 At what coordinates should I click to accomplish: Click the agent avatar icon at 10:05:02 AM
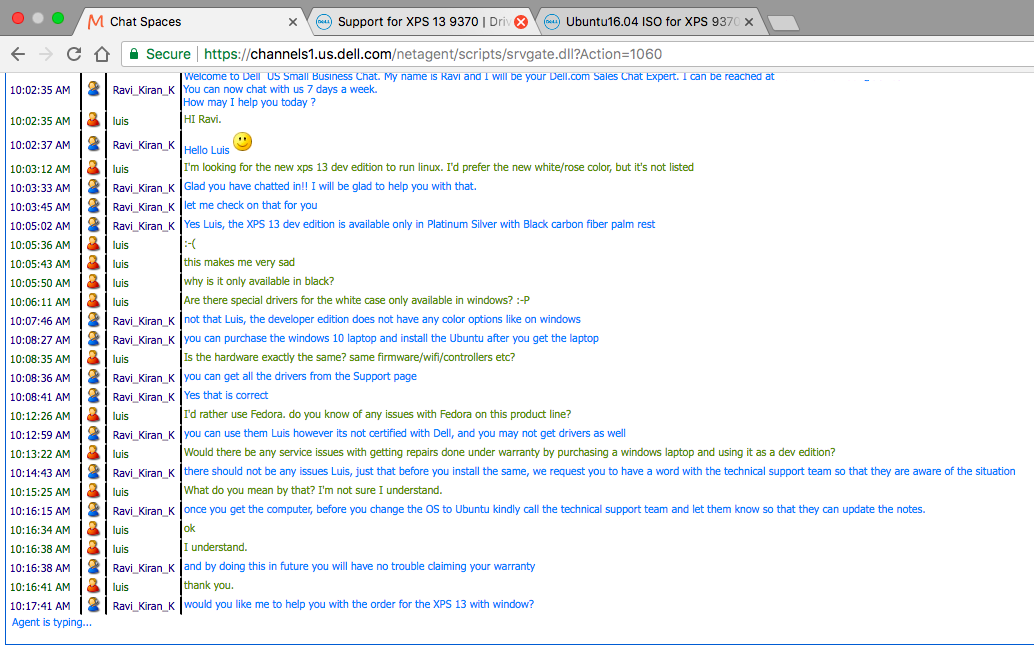94,224
